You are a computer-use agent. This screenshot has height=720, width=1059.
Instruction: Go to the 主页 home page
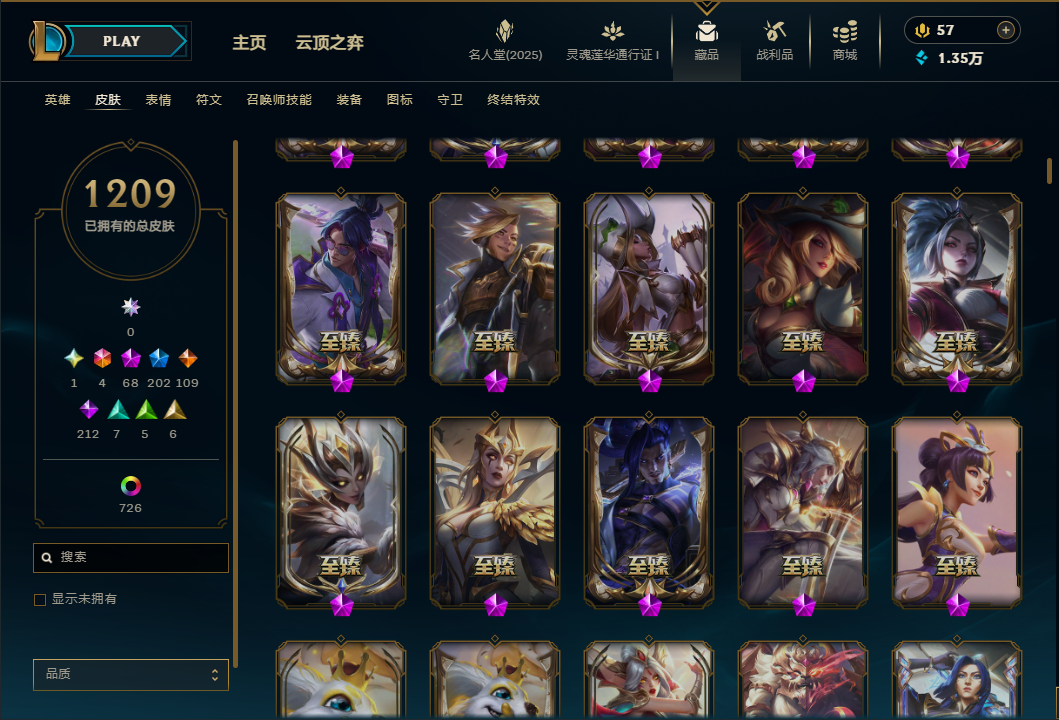249,43
